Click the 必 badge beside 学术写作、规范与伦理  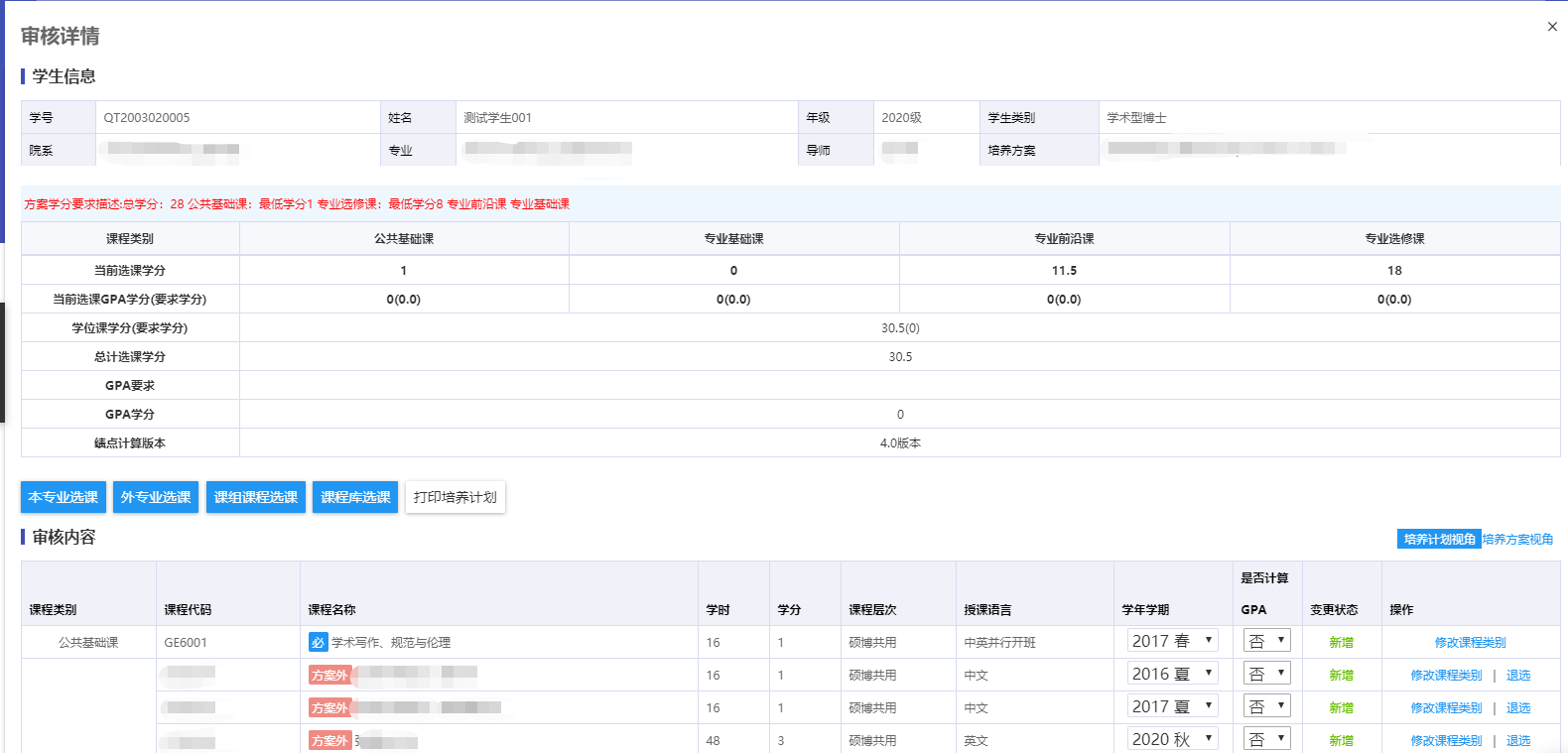(x=318, y=643)
